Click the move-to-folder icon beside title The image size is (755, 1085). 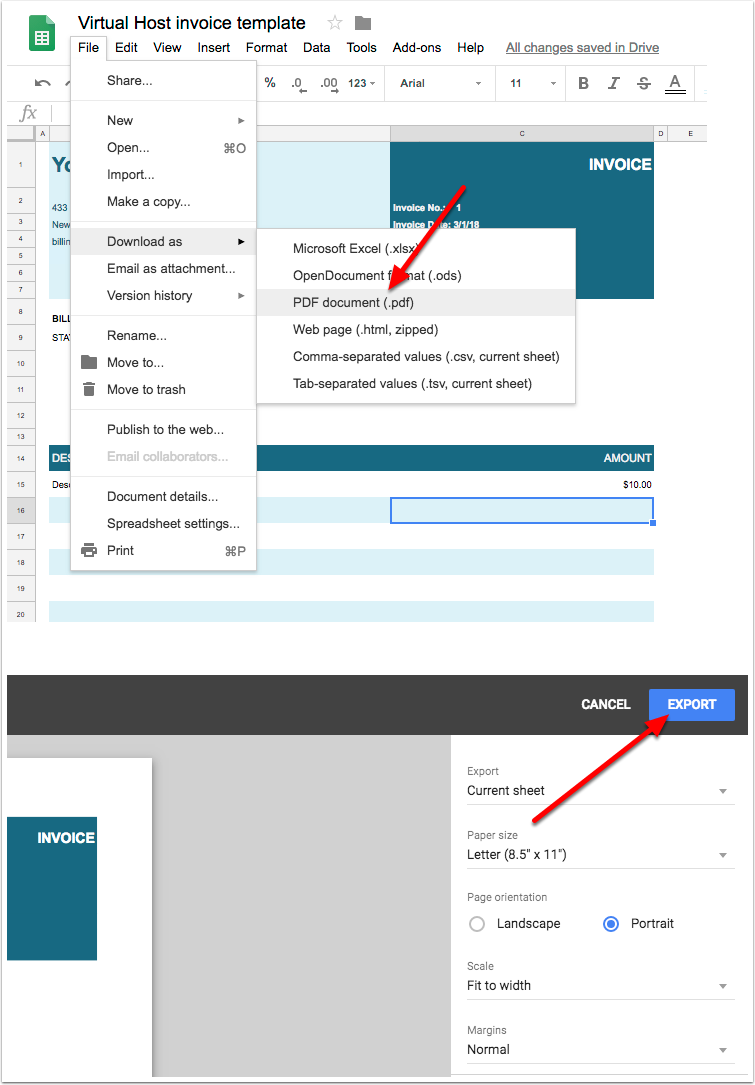(363, 23)
